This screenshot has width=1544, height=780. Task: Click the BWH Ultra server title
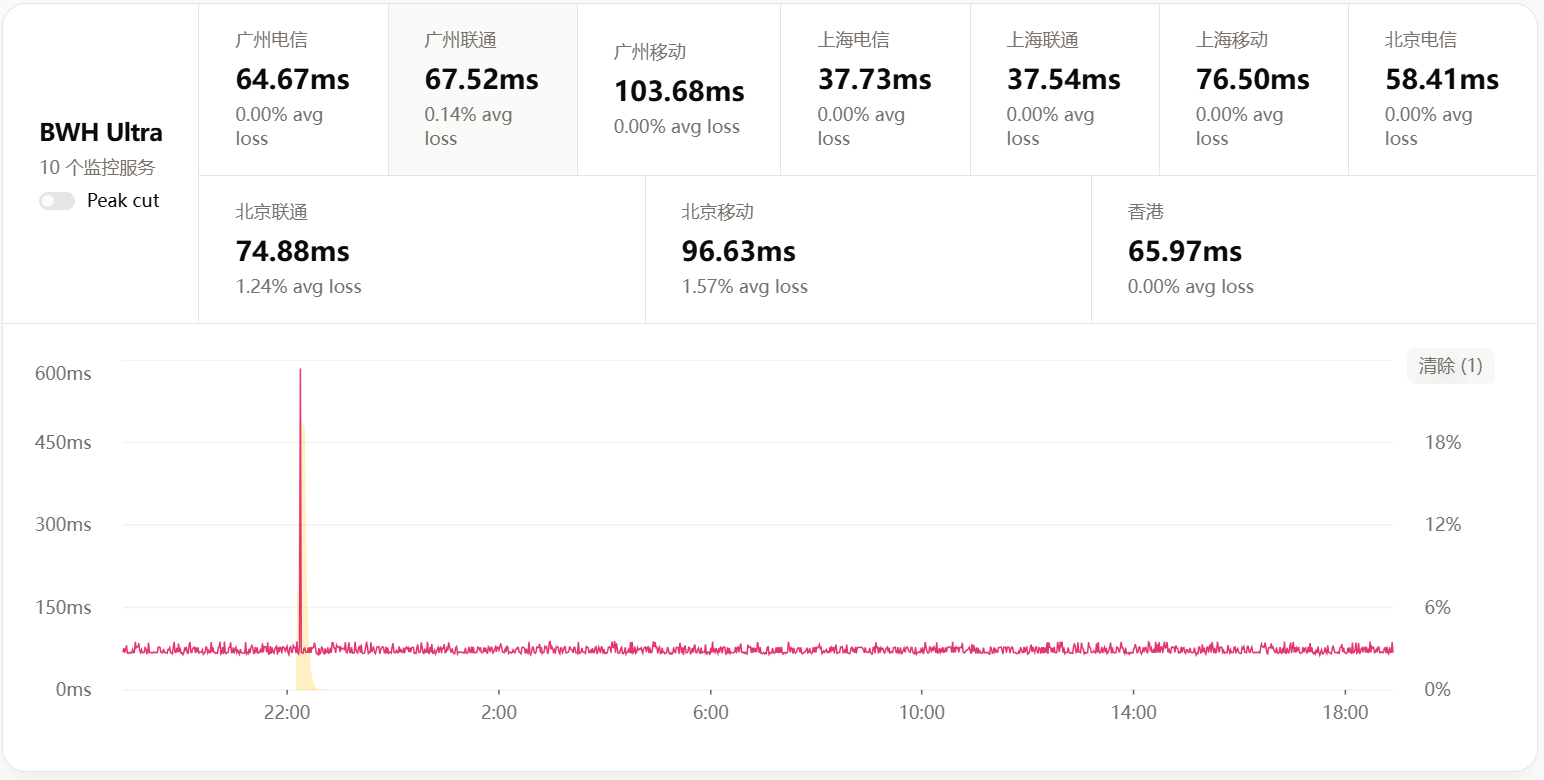pyautogui.click(x=101, y=132)
